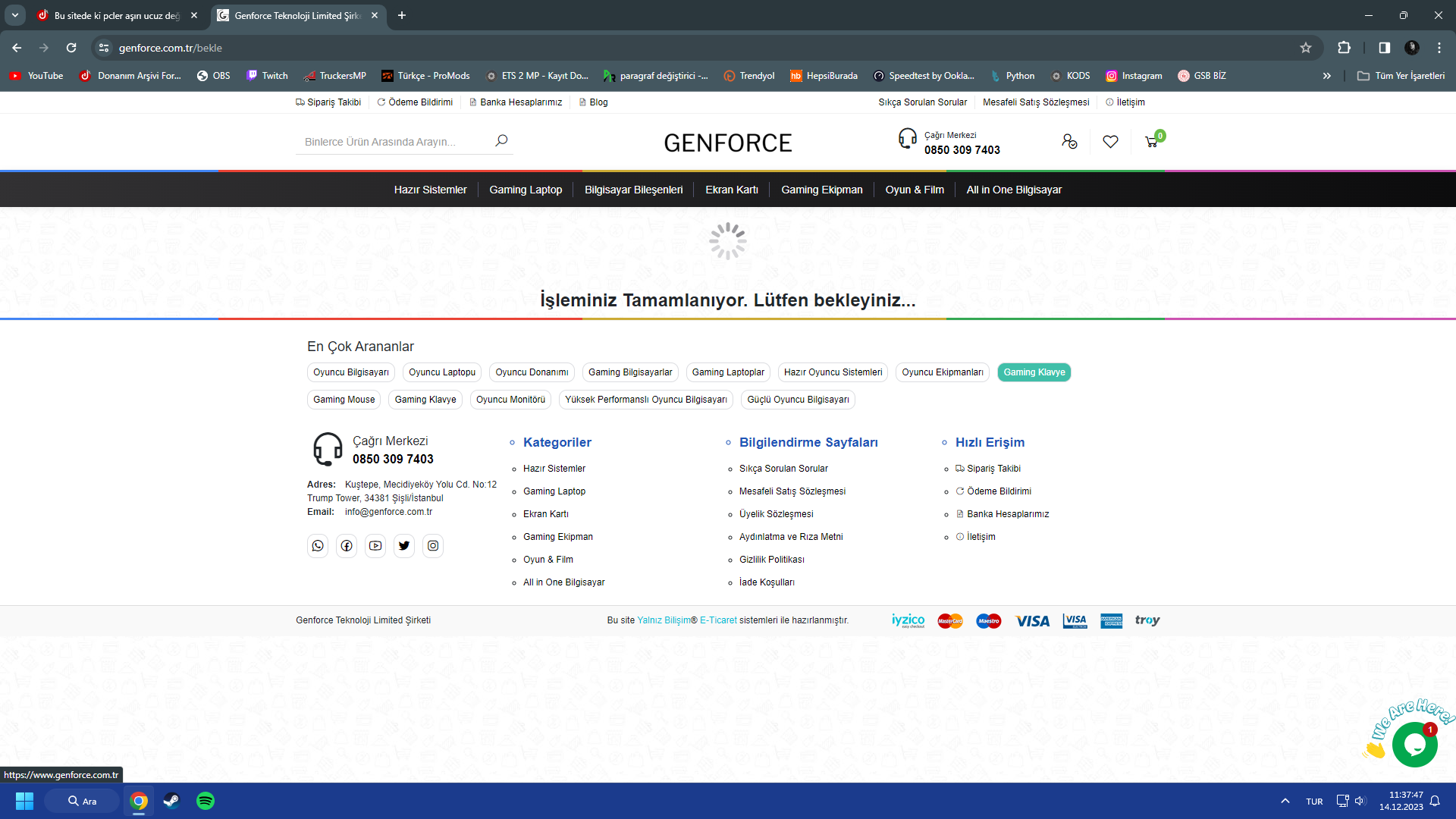Open the Gaming Laptop menu
1456x819 pixels.
click(526, 190)
